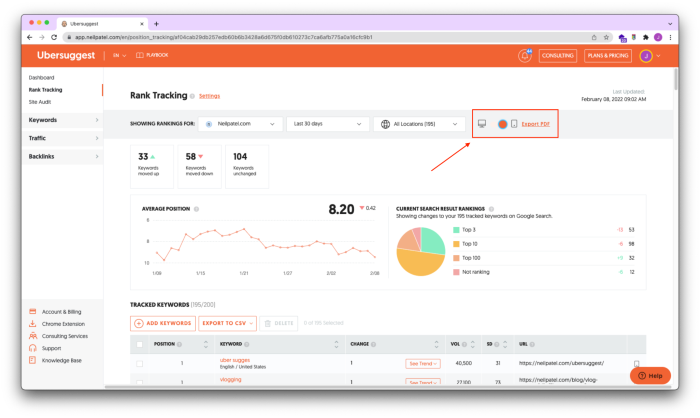Click the Export PDF link
700x418 pixels.
(535, 124)
